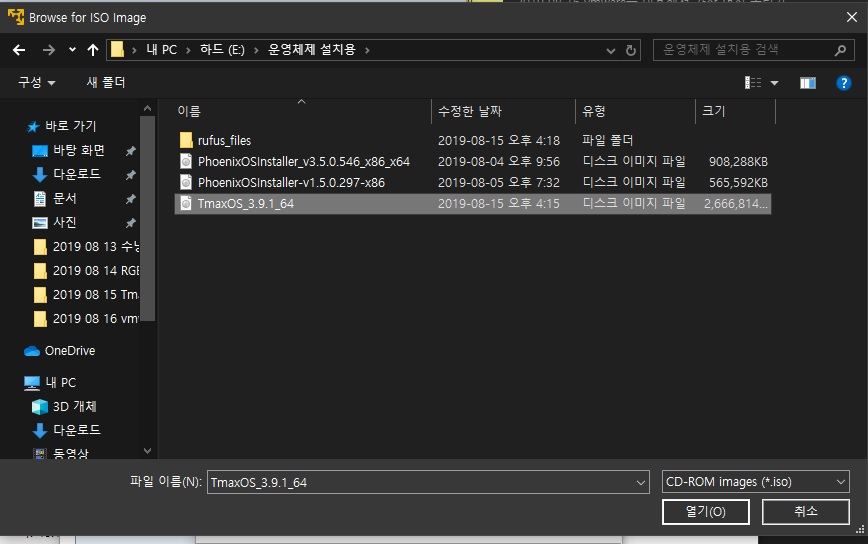The height and width of the screenshot is (544, 868).
Task: Click disk image icon of PhoenixOSInstaller-v1.5.0.297-x86
Action: point(186,183)
